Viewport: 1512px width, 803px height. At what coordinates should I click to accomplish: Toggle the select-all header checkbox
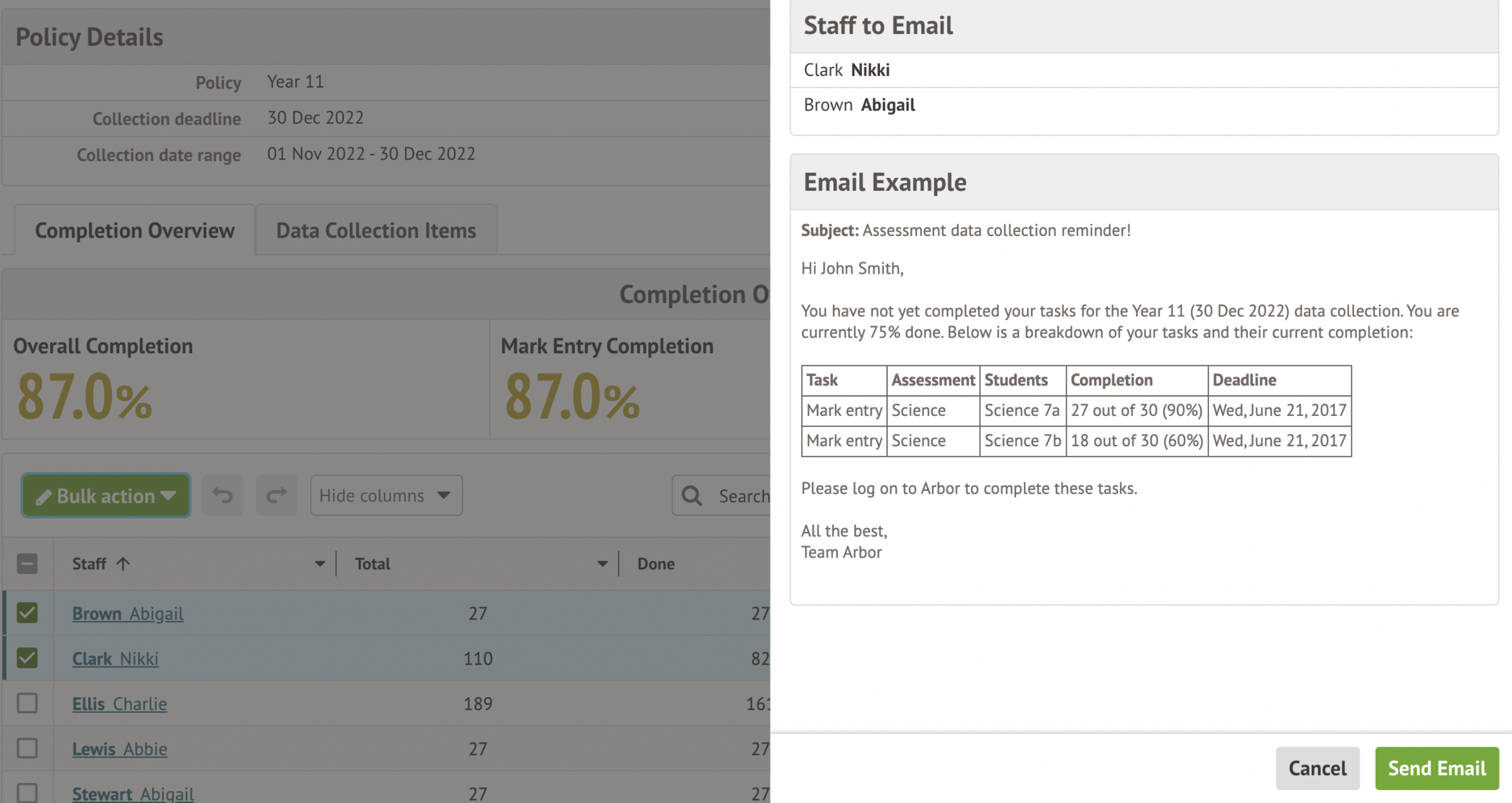click(x=27, y=564)
